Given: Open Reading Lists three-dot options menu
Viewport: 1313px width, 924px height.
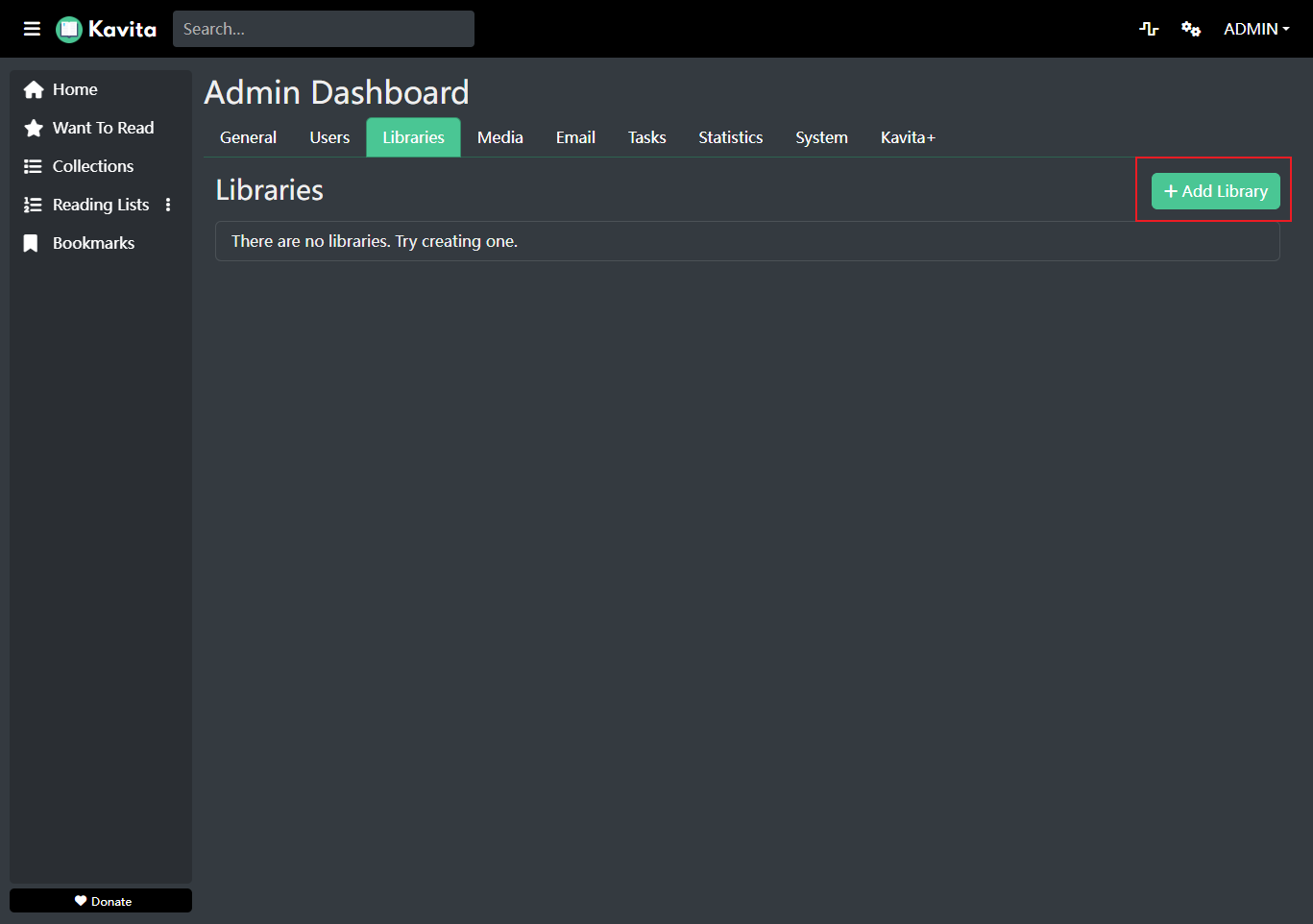Looking at the screenshot, I should click(168, 205).
